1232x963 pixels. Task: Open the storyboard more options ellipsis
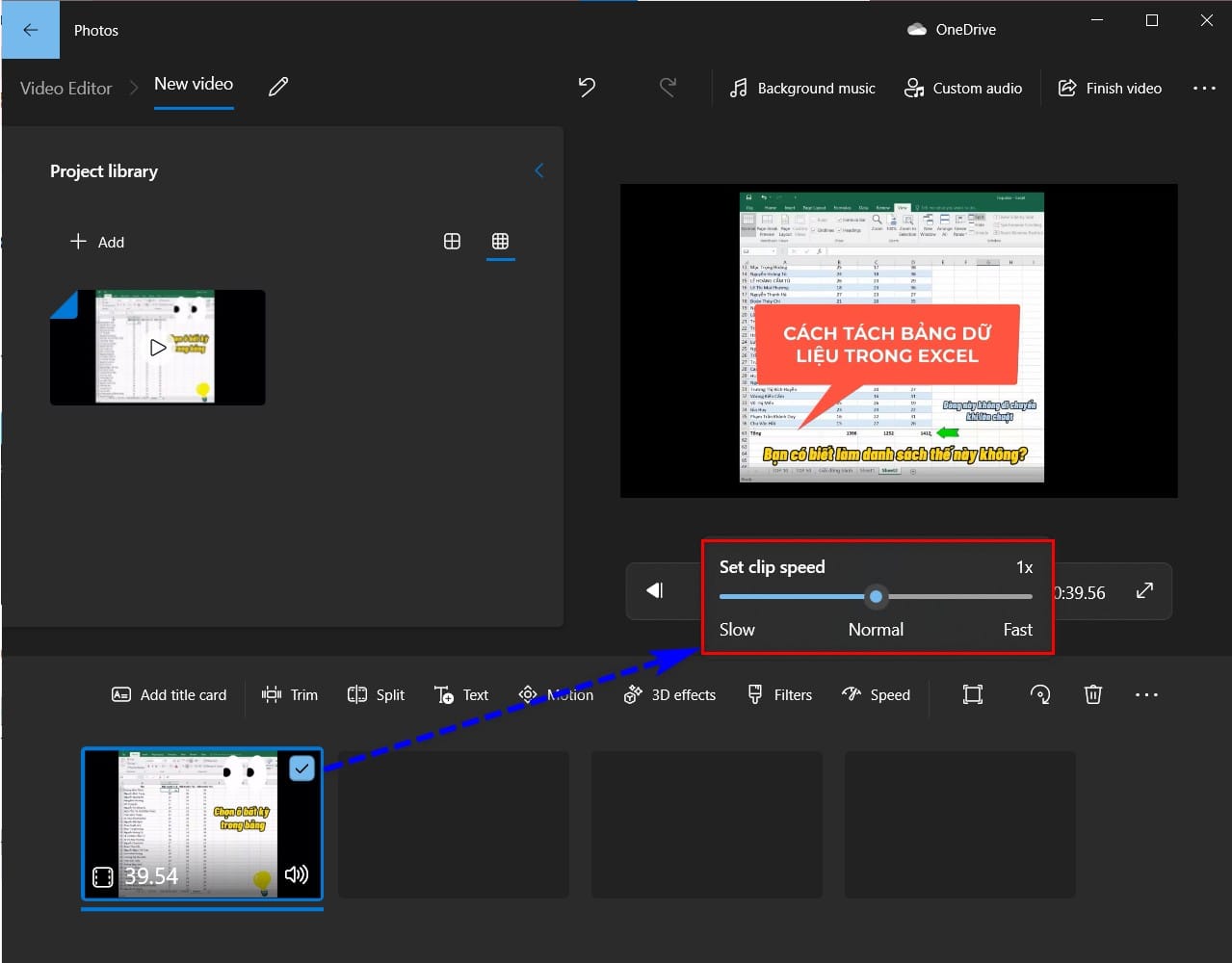click(1146, 694)
